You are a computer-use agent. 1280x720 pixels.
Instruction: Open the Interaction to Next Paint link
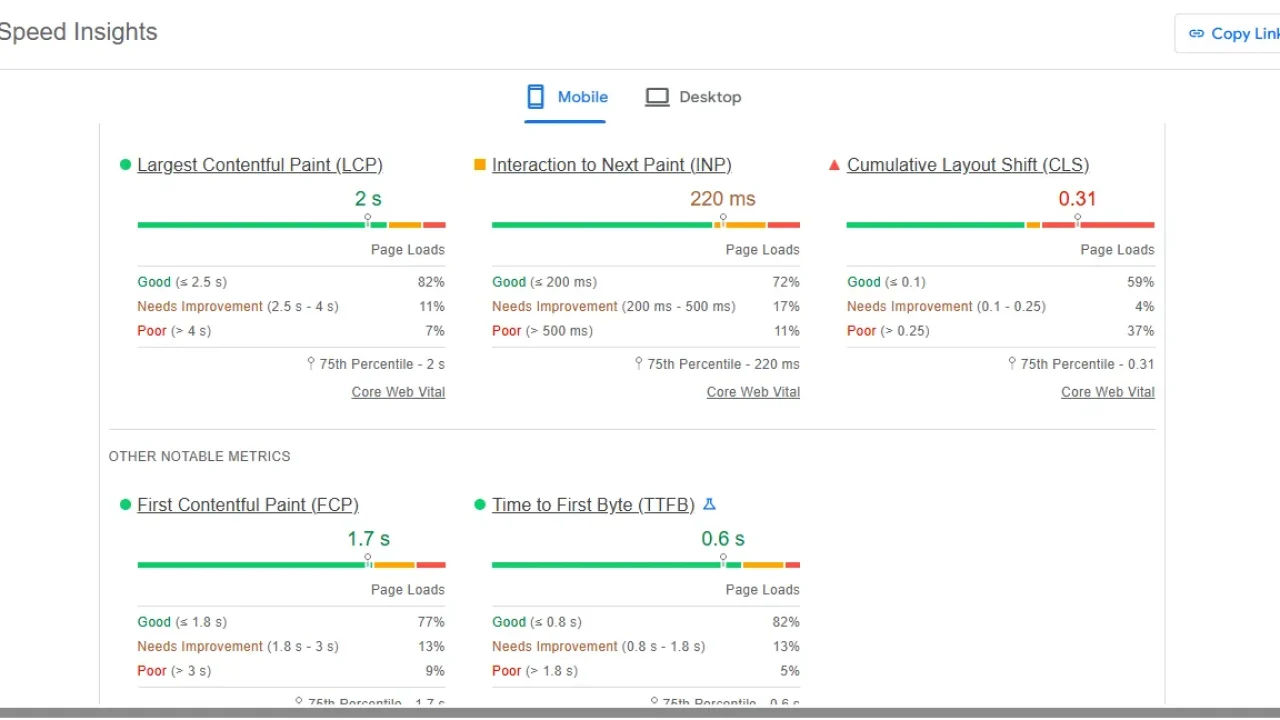coord(612,164)
